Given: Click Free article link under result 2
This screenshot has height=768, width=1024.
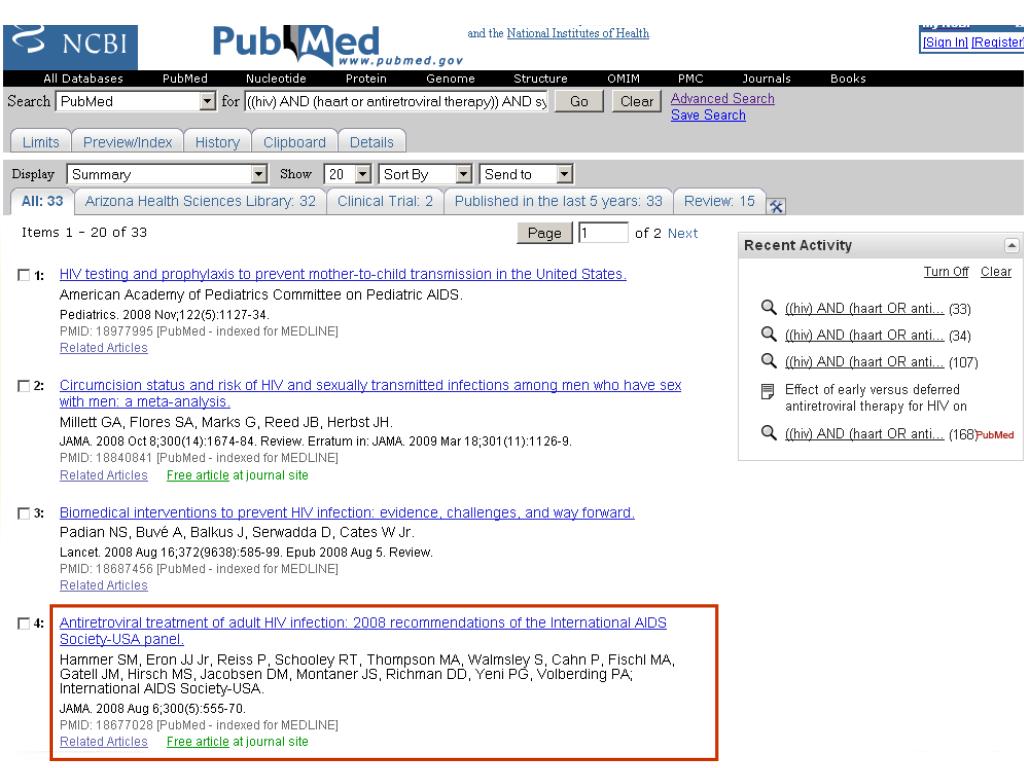Looking at the screenshot, I should point(197,475).
